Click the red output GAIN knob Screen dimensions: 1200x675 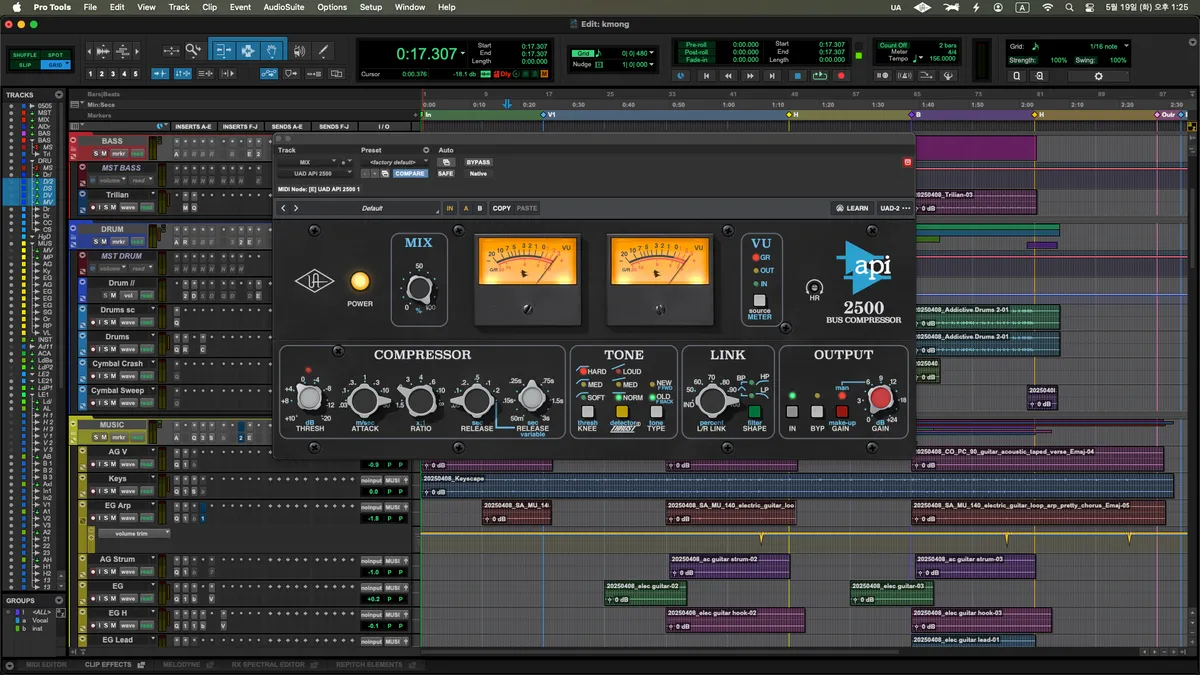click(x=880, y=398)
